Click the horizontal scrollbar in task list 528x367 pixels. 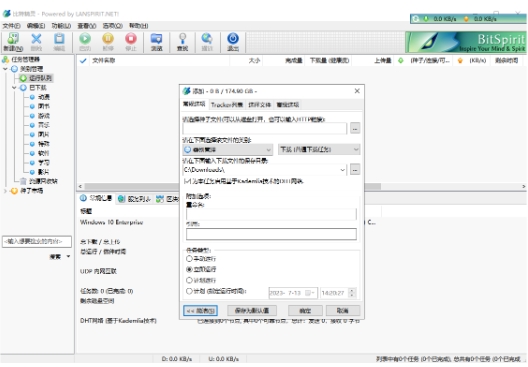[232, 186]
